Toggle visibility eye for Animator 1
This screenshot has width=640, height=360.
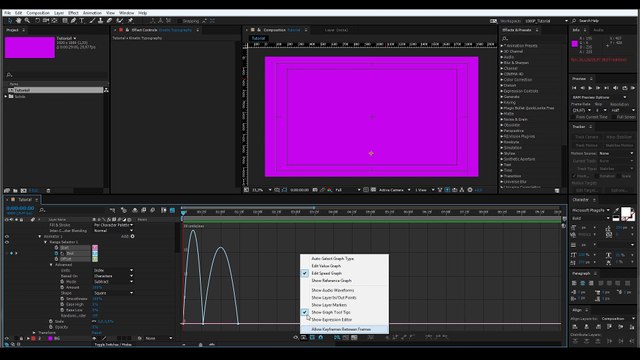click(7, 236)
